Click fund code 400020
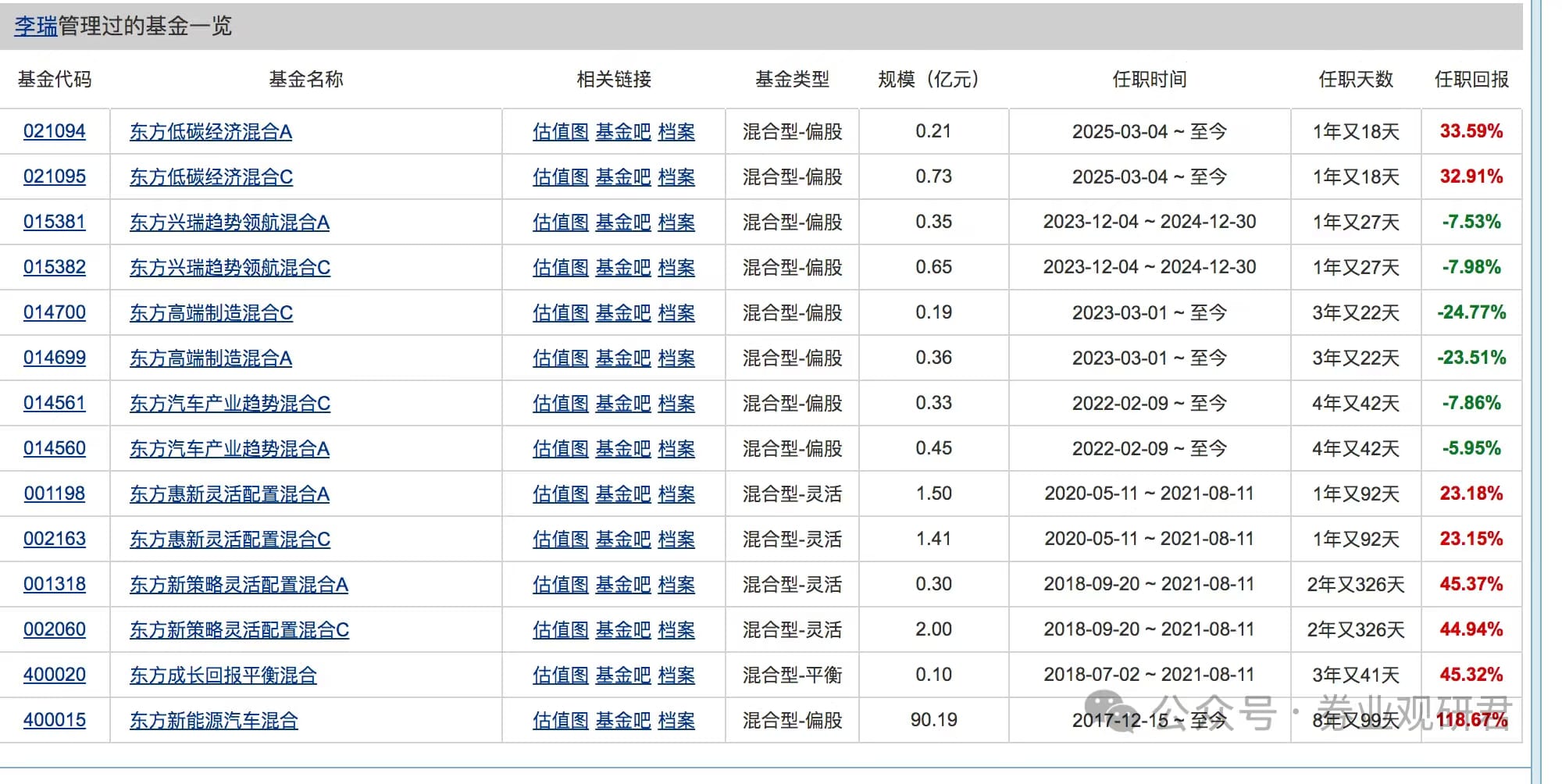Screen dimensions: 1562x784 (x=55, y=675)
